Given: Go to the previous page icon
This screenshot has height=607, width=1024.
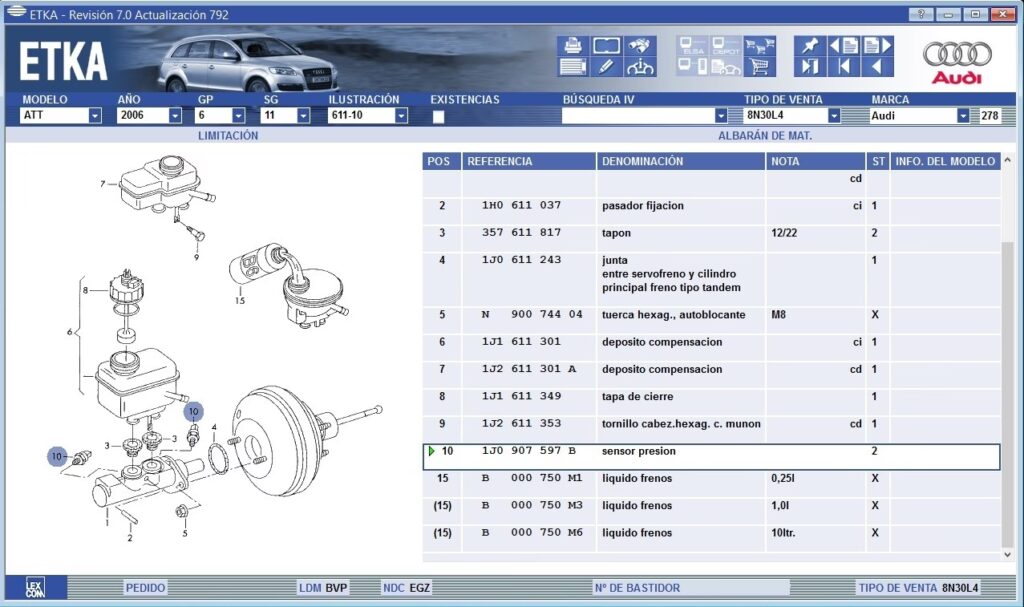Looking at the screenshot, I should pos(844,46).
